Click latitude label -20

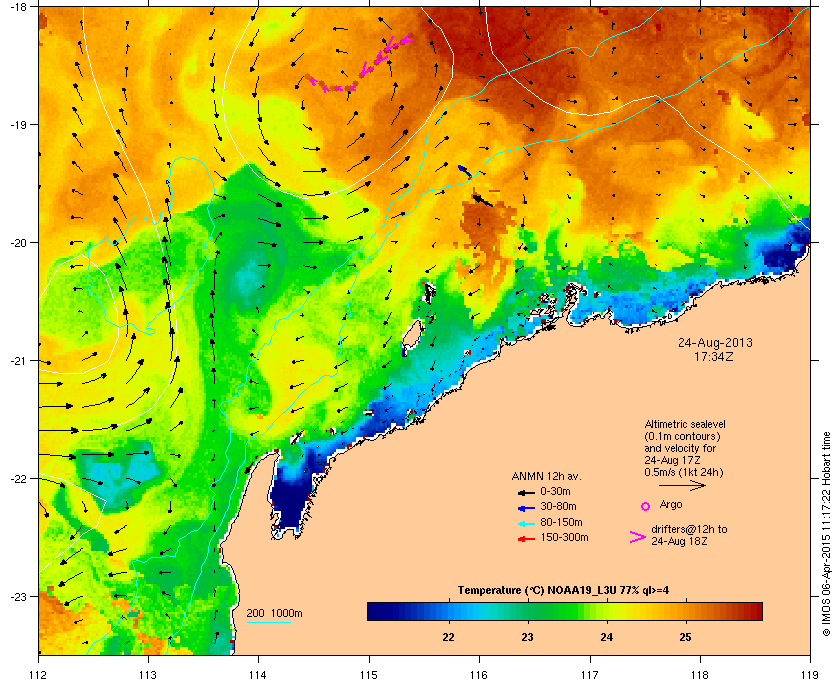click(18, 243)
